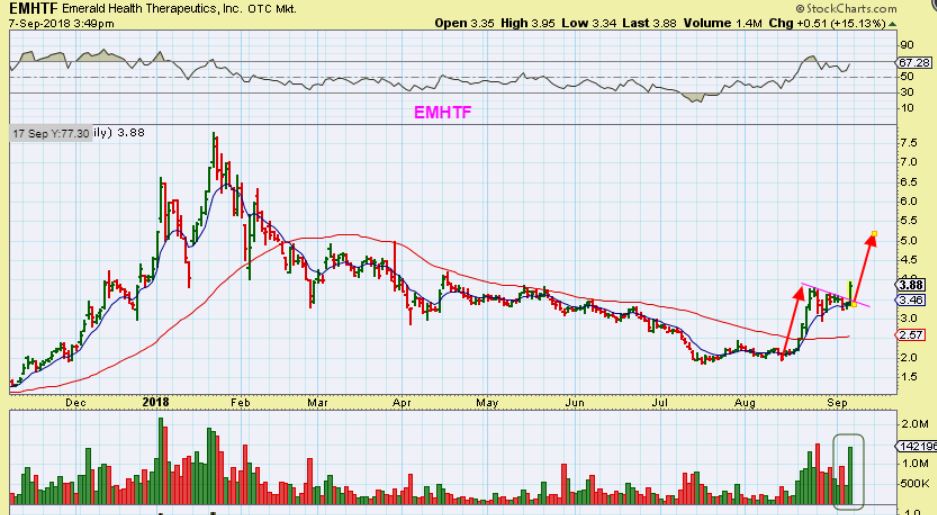The width and height of the screenshot is (937, 515).
Task: Click the 4.5 price axis label
Action: [x=908, y=260]
